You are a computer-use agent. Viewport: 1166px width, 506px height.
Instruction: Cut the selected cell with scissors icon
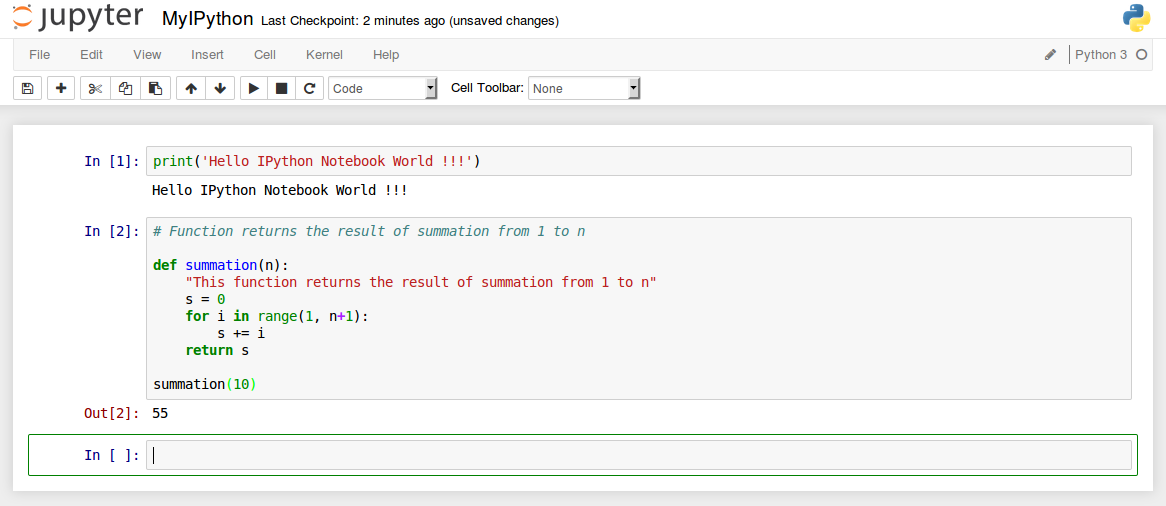95,89
